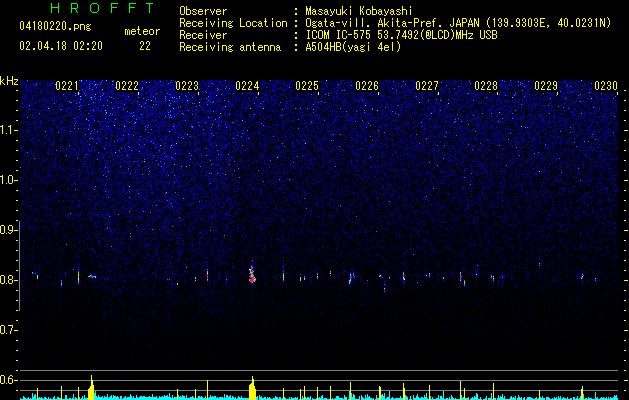Image resolution: width=629 pixels, height=400 pixels.
Task: Click the A504HB(yagi 4el) antenna text
Action: tap(353, 47)
